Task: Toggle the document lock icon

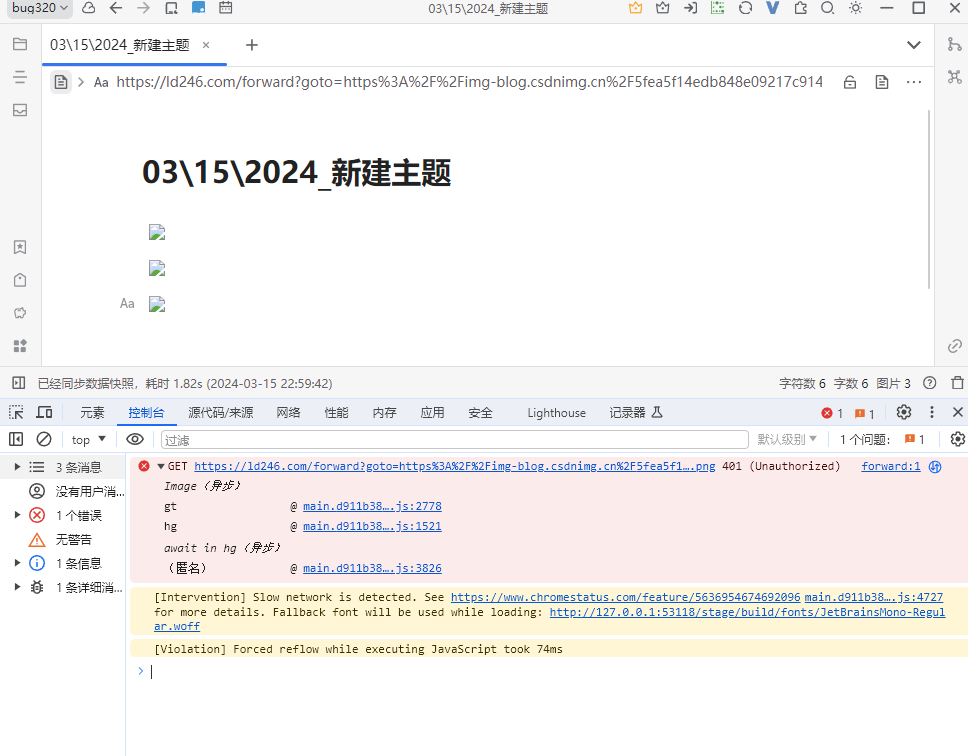Action: [x=850, y=82]
